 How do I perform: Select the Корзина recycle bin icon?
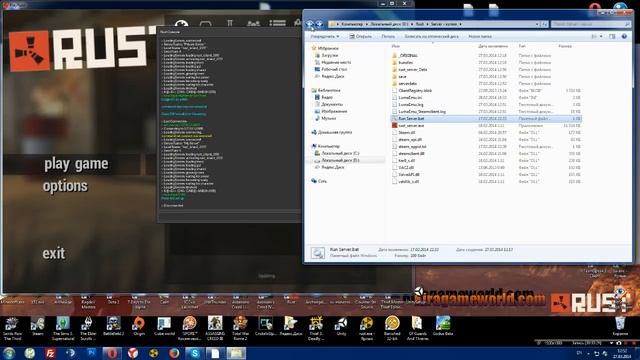(620, 326)
